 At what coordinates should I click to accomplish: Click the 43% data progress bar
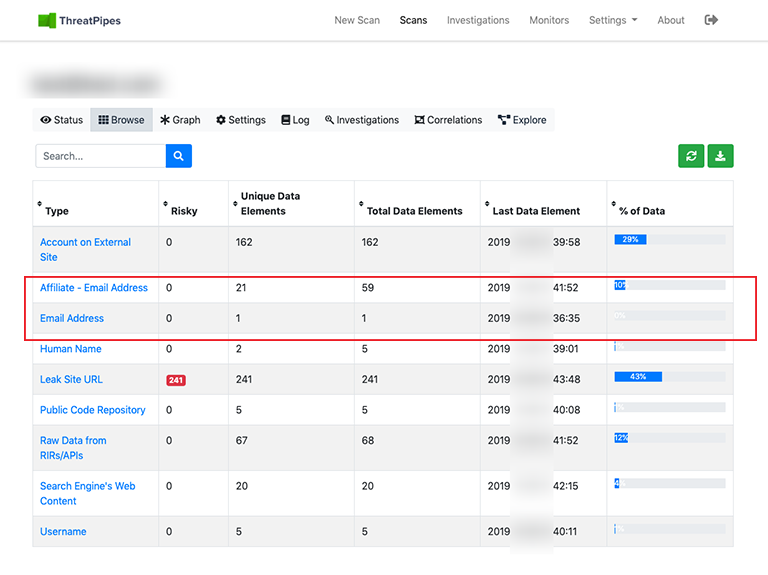click(x=669, y=377)
